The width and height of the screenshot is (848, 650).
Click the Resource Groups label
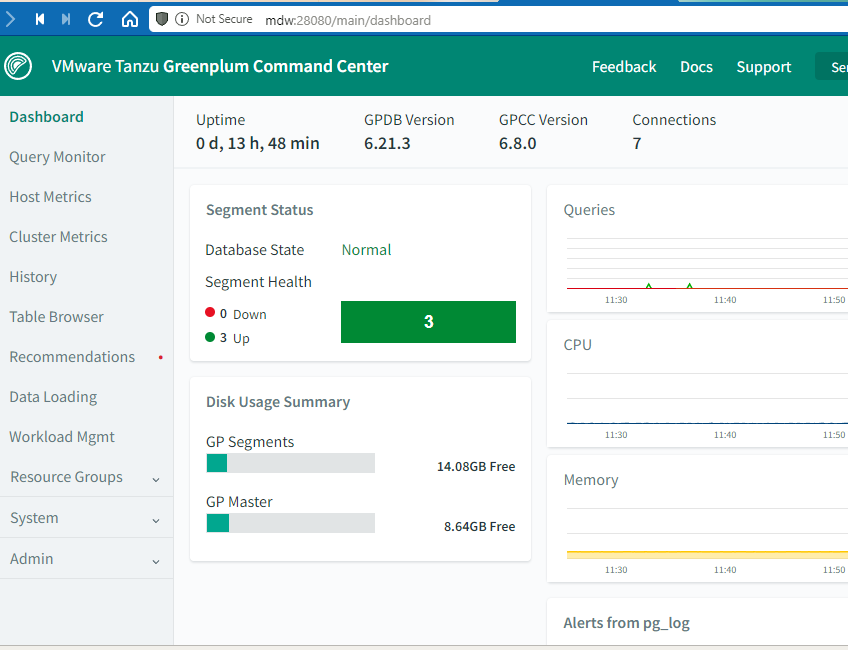[67, 477]
